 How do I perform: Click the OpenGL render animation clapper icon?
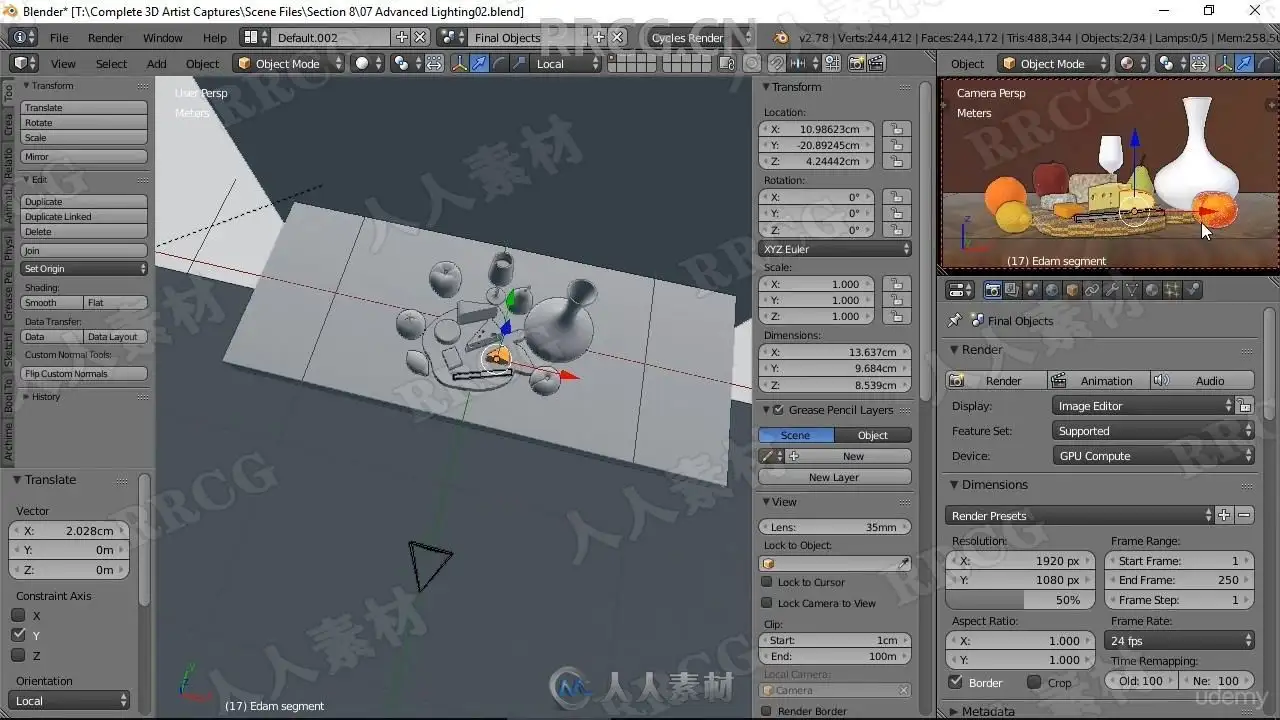point(876,63)
